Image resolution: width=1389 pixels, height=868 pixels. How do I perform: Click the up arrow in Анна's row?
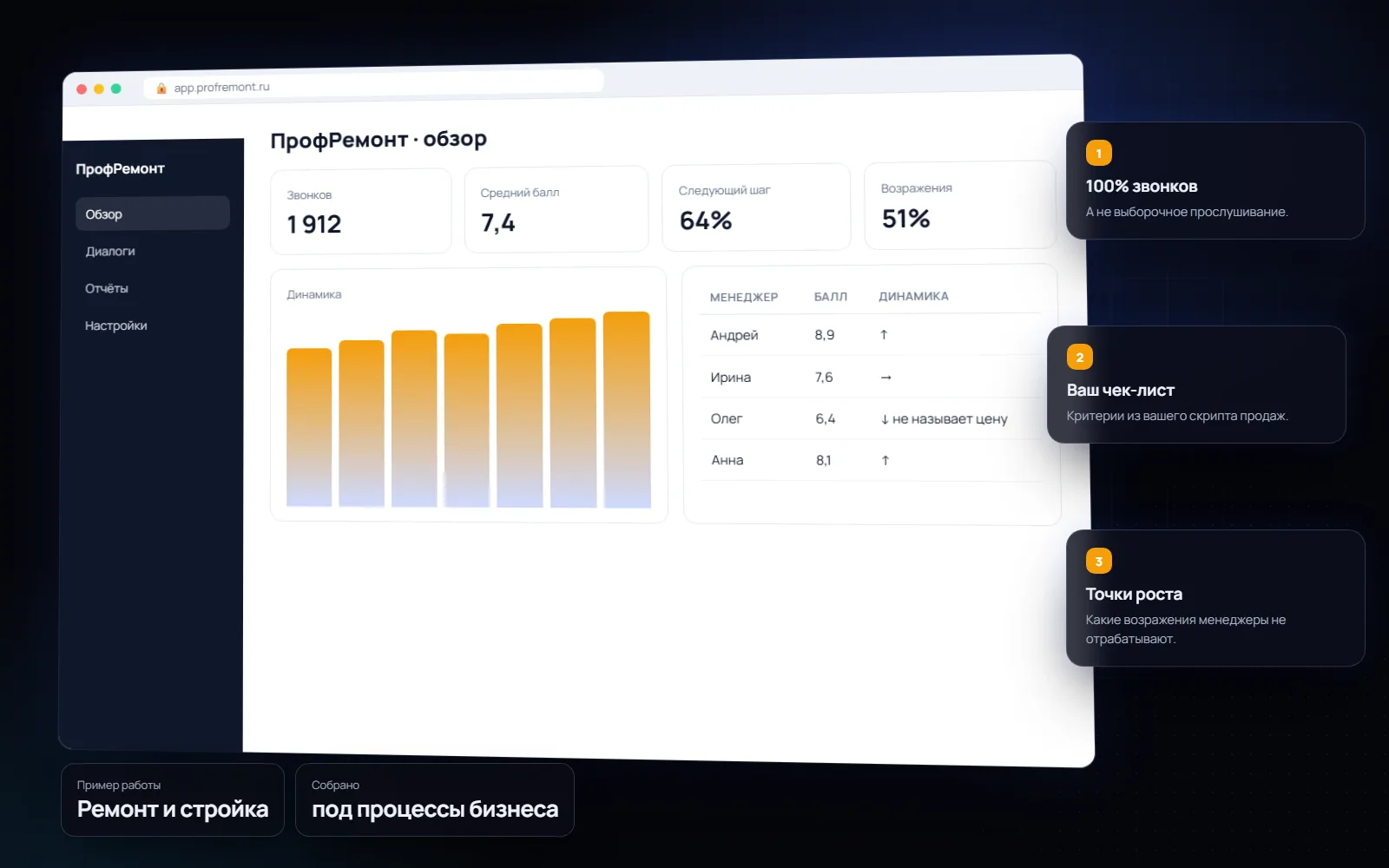(885, 461)
